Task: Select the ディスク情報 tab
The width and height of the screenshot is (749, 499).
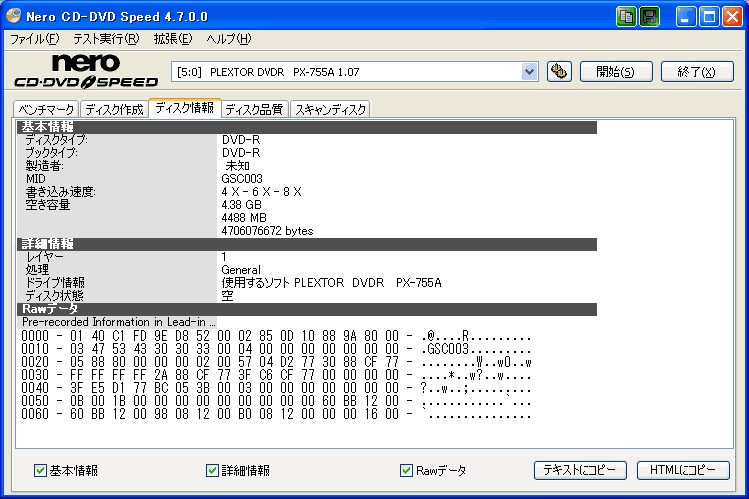Action: click(x=185, y=108)
